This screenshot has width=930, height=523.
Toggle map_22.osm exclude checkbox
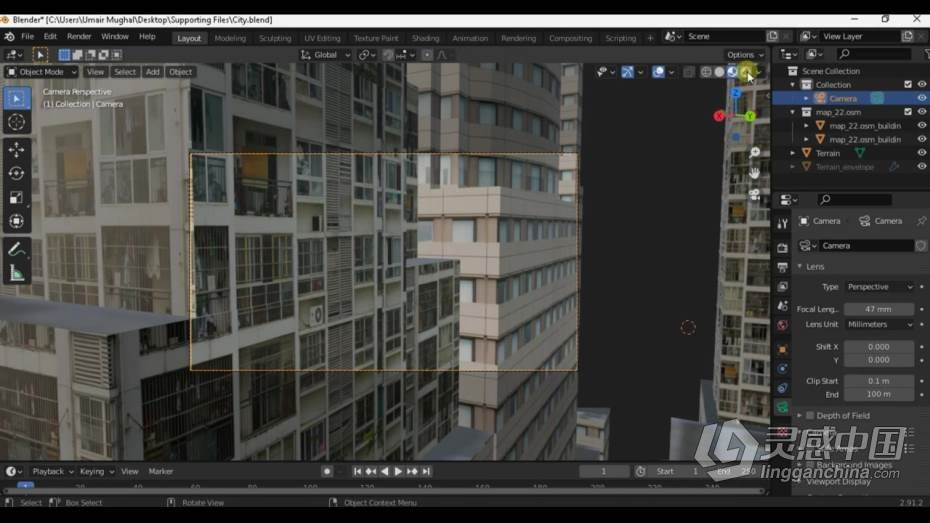[907, 111]
